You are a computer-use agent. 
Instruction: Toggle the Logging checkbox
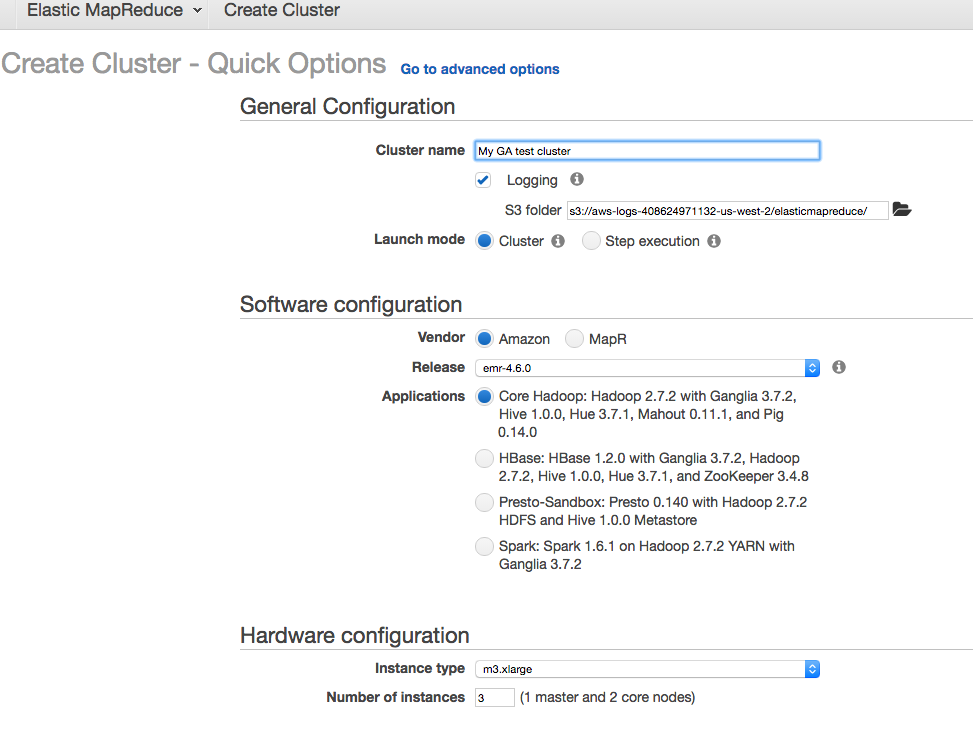click(x=484, y=180)
